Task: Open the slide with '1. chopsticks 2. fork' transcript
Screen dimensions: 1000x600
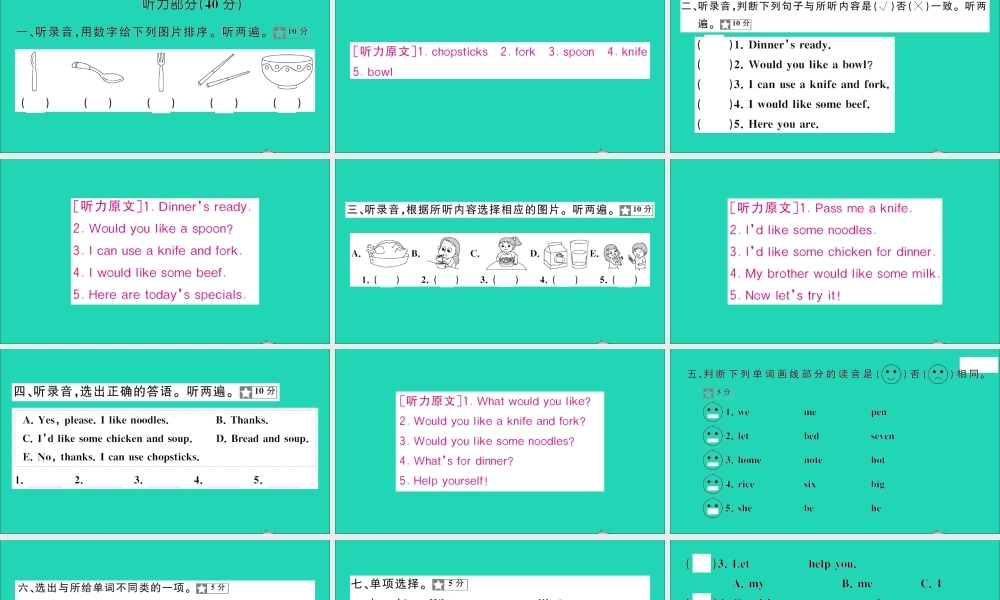Action: tap(500, 76)
